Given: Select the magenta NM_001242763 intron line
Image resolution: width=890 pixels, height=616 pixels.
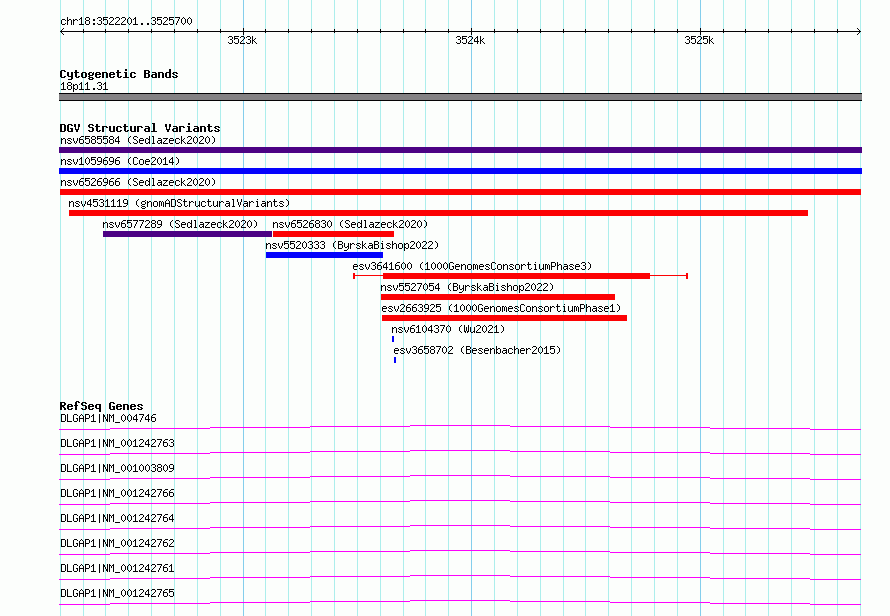Looking at the screenshot, I should point(460,452).
